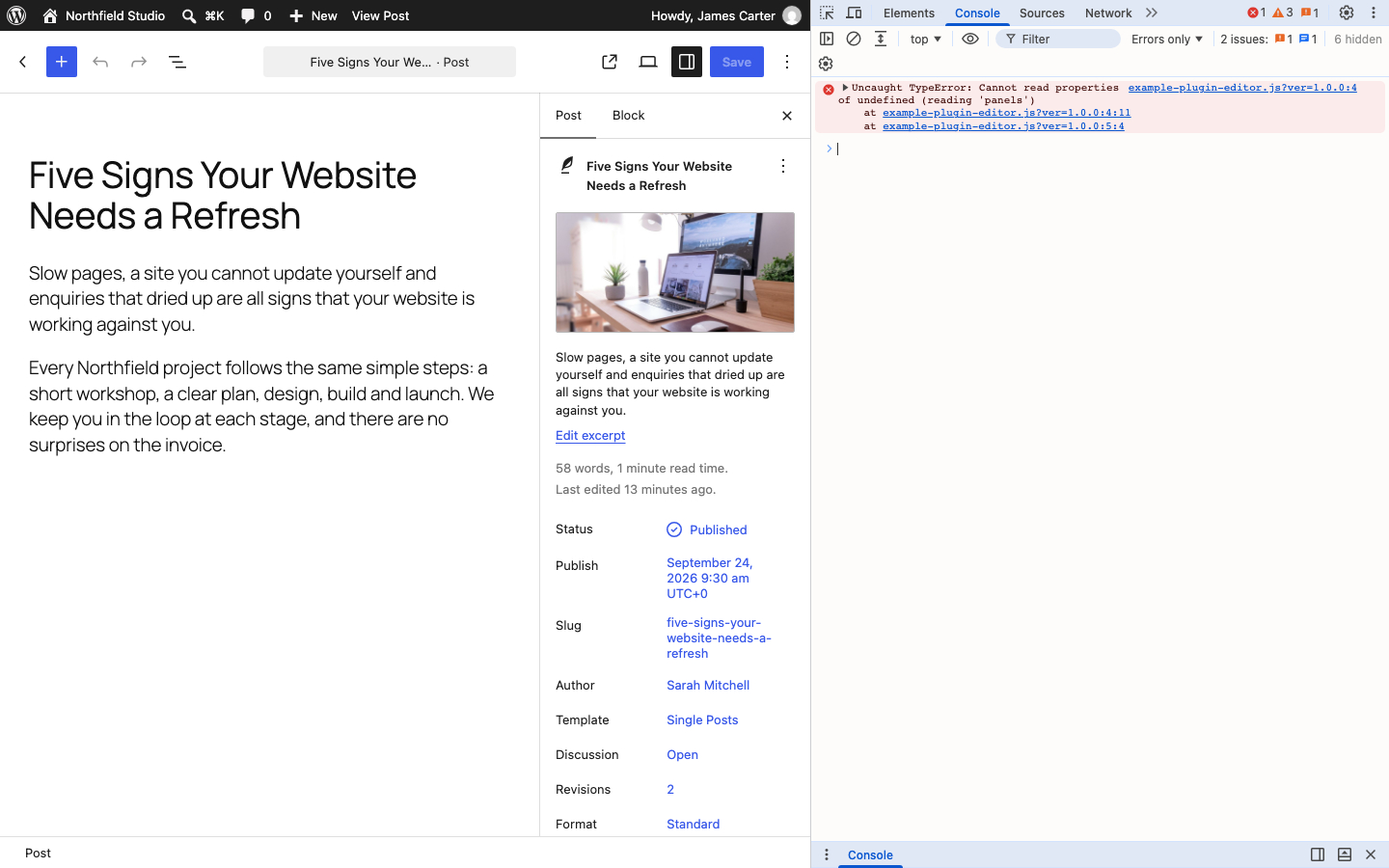The height and width of the screenshot is (868, 1389).
Task: Toggle the console sidebar panel
Action: [827, 39]
